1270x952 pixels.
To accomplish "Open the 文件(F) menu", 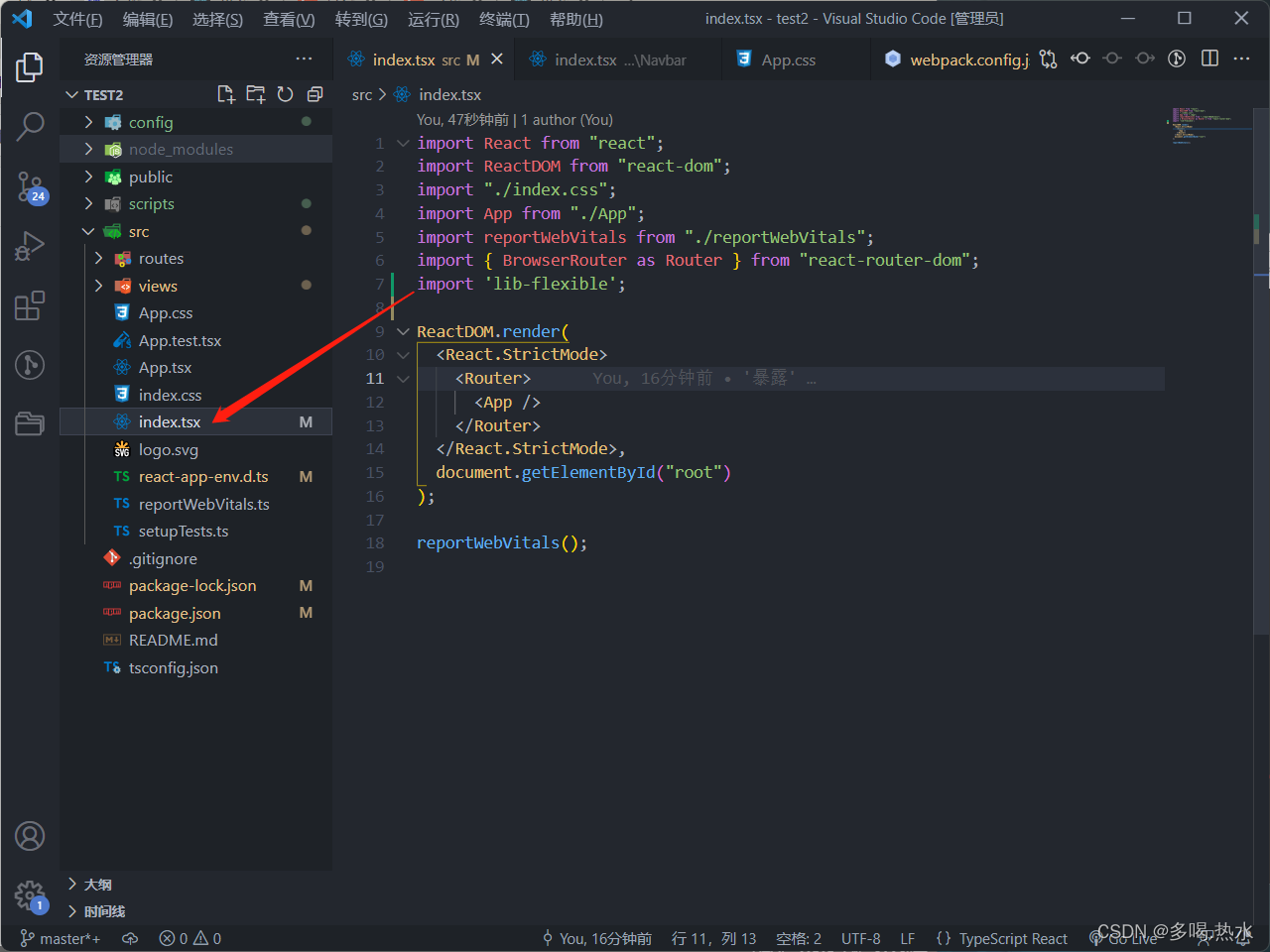I will click(77, 19).
